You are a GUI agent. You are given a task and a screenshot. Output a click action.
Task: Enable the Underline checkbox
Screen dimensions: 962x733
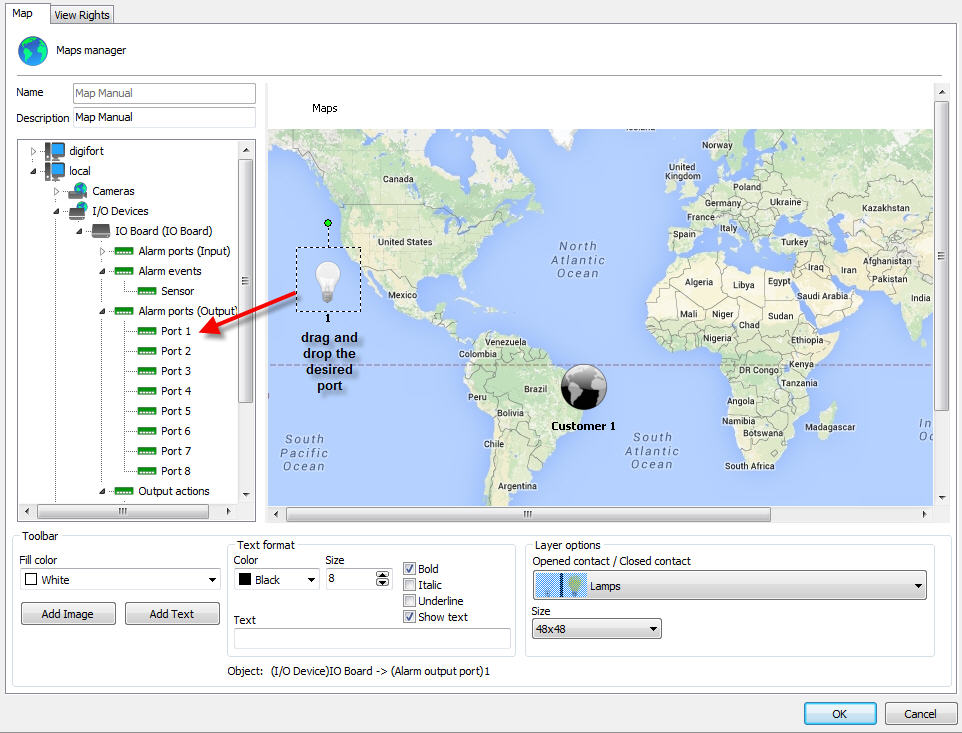409,601
